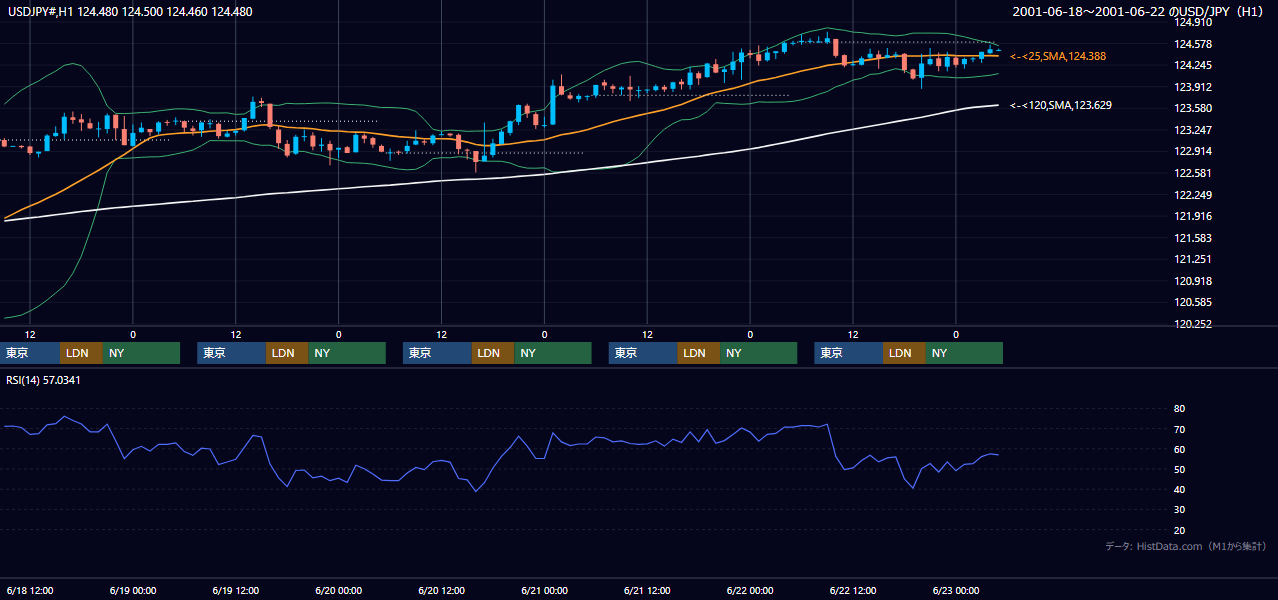Select the 2001-06-18〜2001-06-22 USD/JPY heading
This screenshot has width=1278, height=600.
pyautogui.click(x=1137, y=12)
